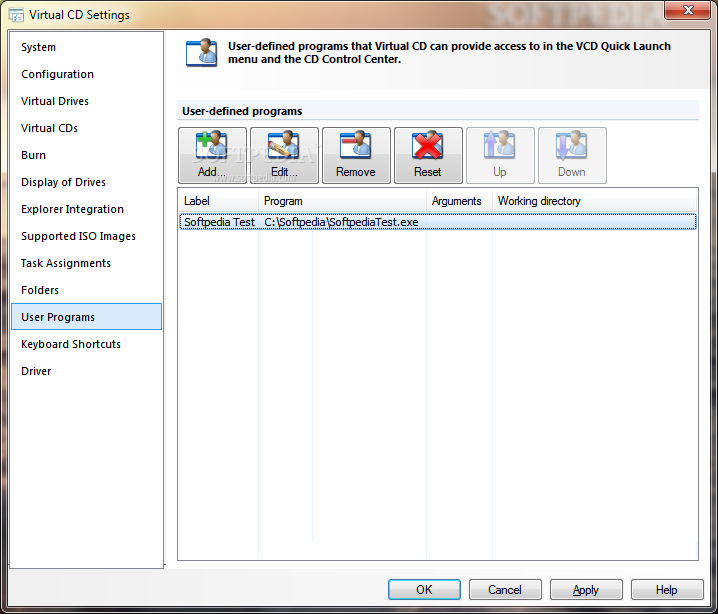Click the User Programs header icon
Screen dimensions: 718x614
coord(201,53)
